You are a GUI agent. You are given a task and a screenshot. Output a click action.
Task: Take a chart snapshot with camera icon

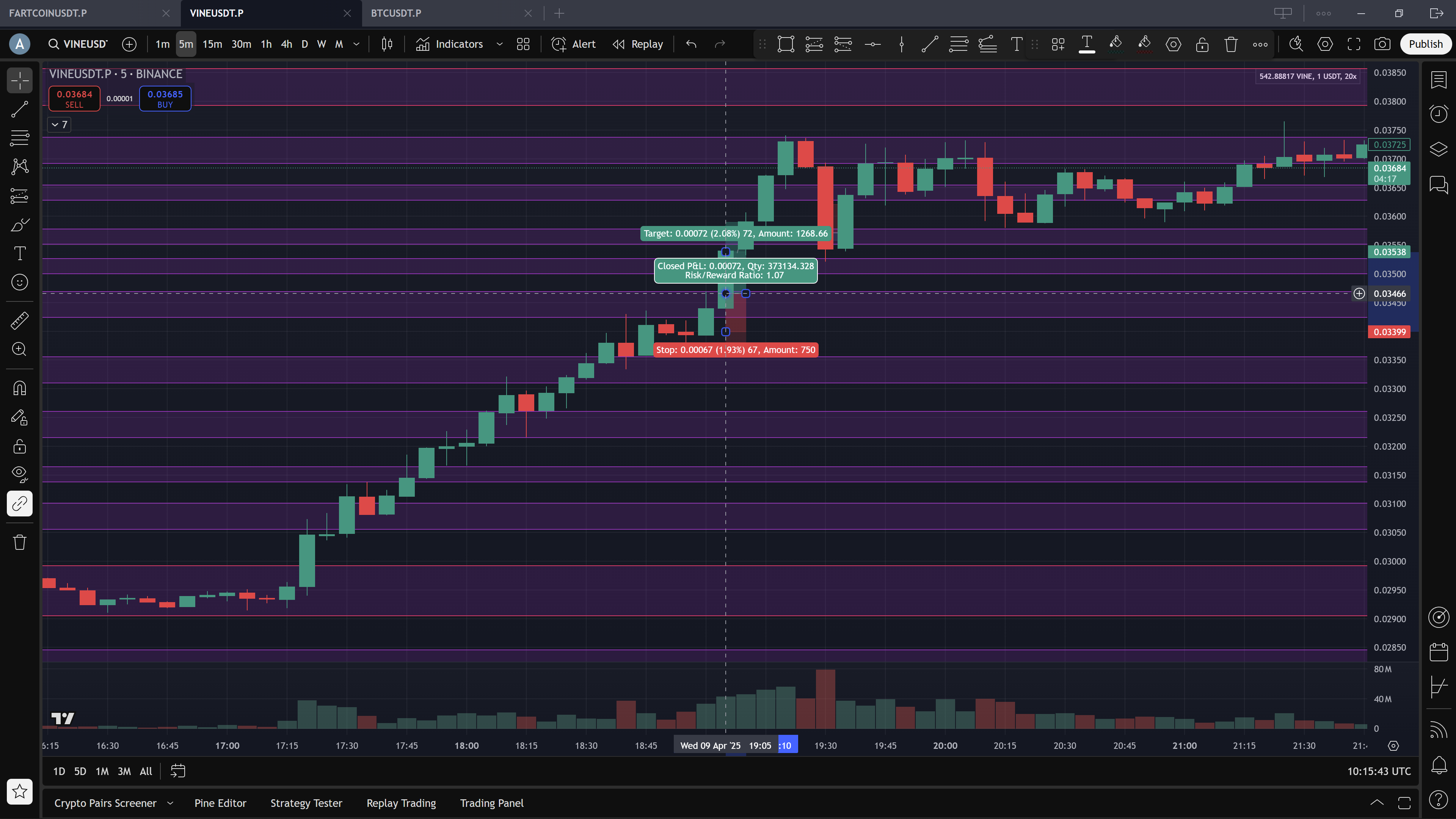point(1382,44)
